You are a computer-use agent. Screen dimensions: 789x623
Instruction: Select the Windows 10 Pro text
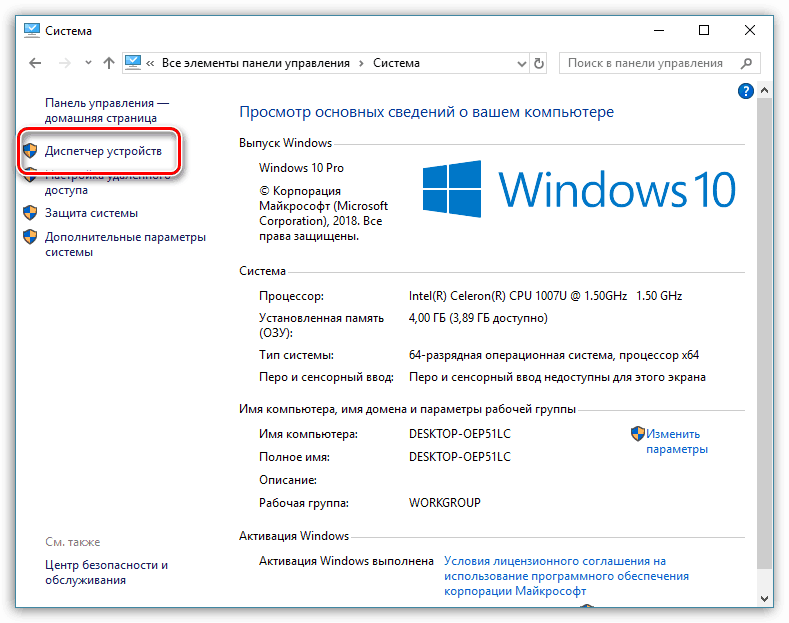click(301, 168)
